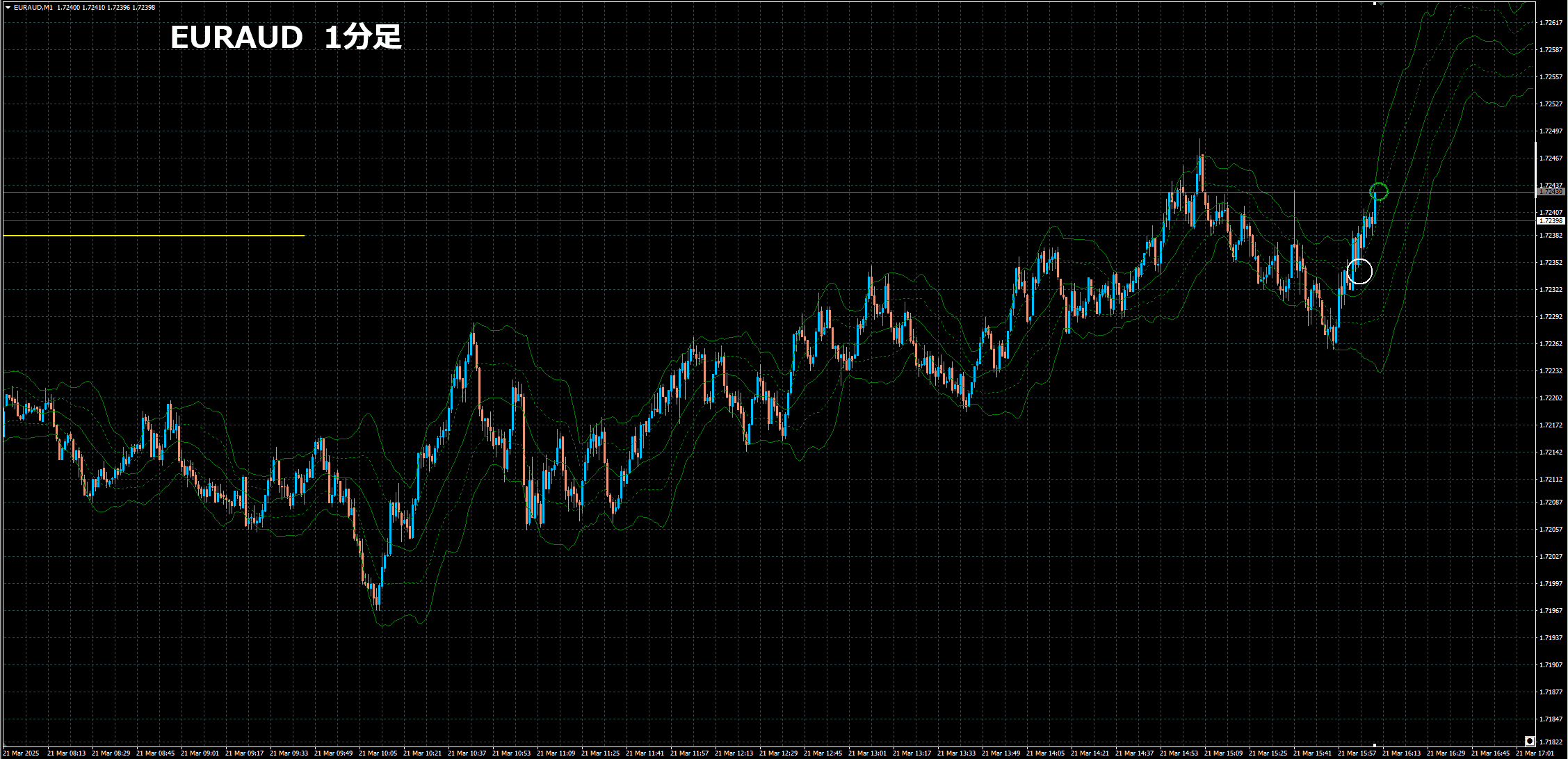Click time axis label 21 Mar 09:17
Viewport: 1568px width, 759px height.
(x=245, y=753)
